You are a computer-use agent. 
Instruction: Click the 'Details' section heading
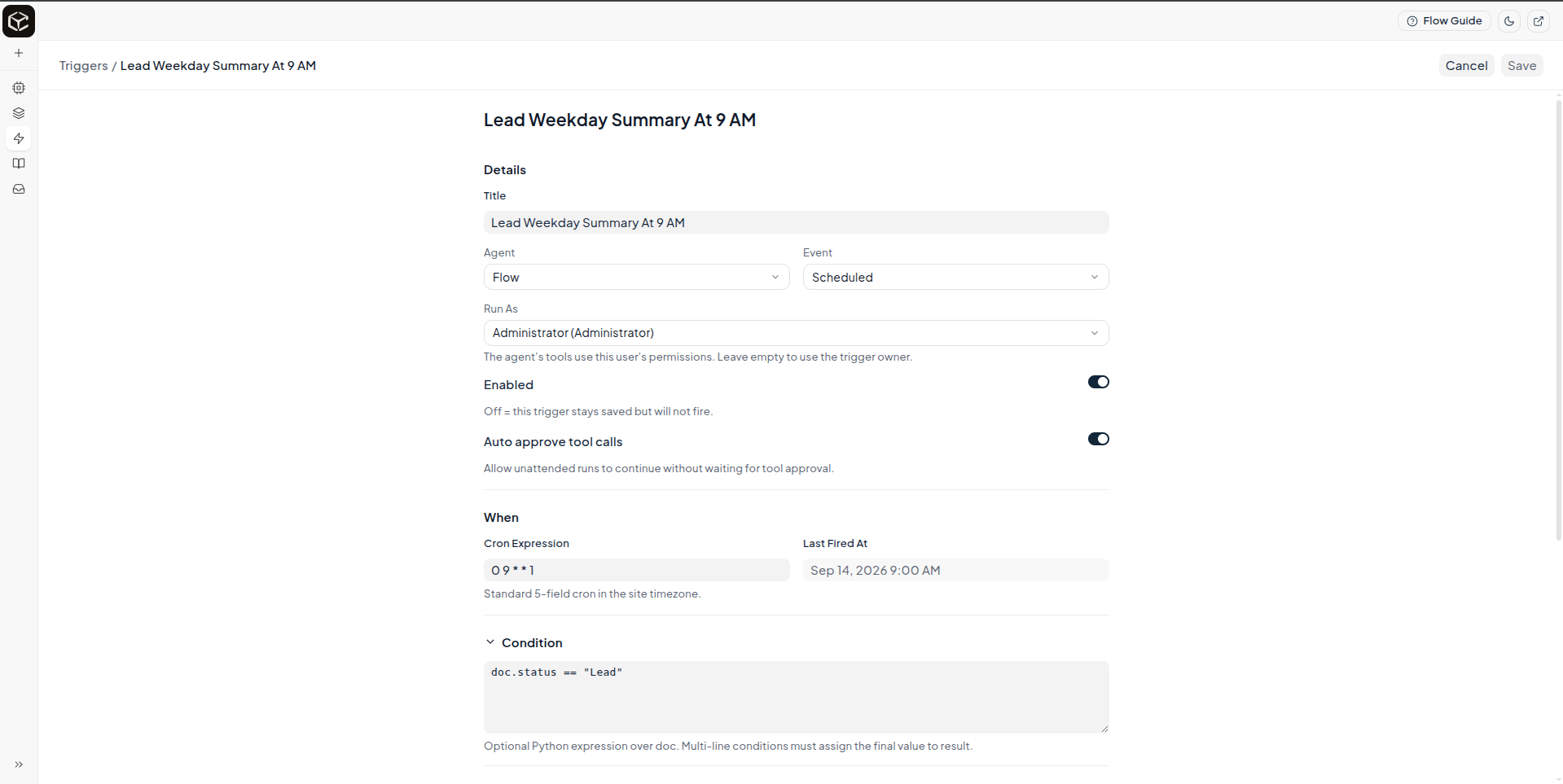click(505, 169)
